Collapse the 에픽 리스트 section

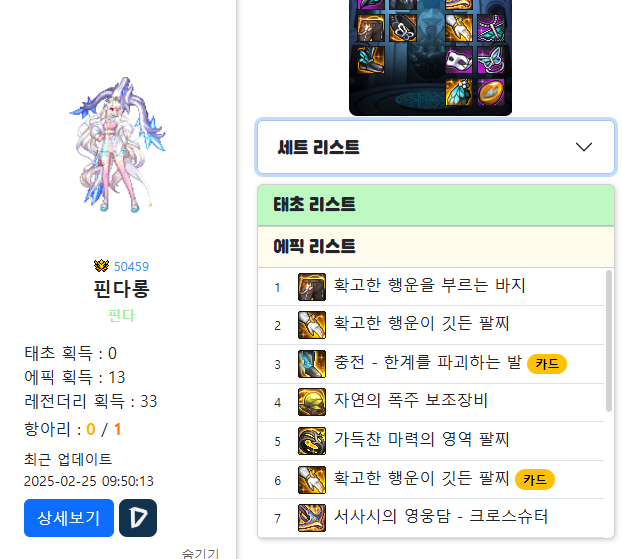pyautogui.click(x=436, y=247)
